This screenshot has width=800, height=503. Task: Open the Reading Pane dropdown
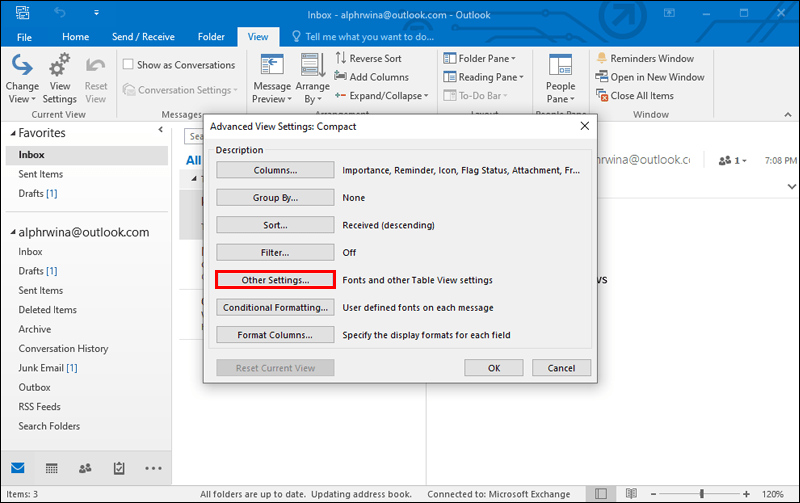[484, 77]
